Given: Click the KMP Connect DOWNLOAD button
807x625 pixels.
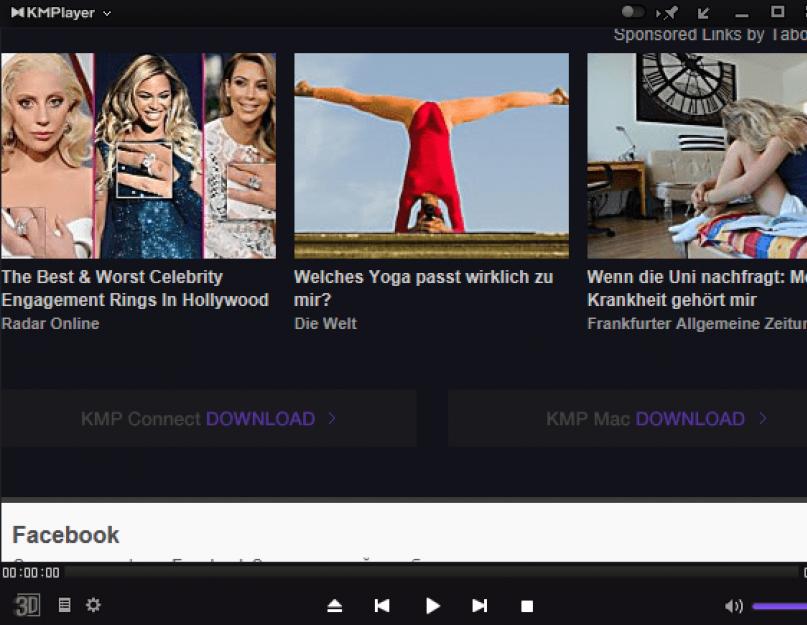Looking at the screenshot, I should pyautogui.click(x=208, y=419).
